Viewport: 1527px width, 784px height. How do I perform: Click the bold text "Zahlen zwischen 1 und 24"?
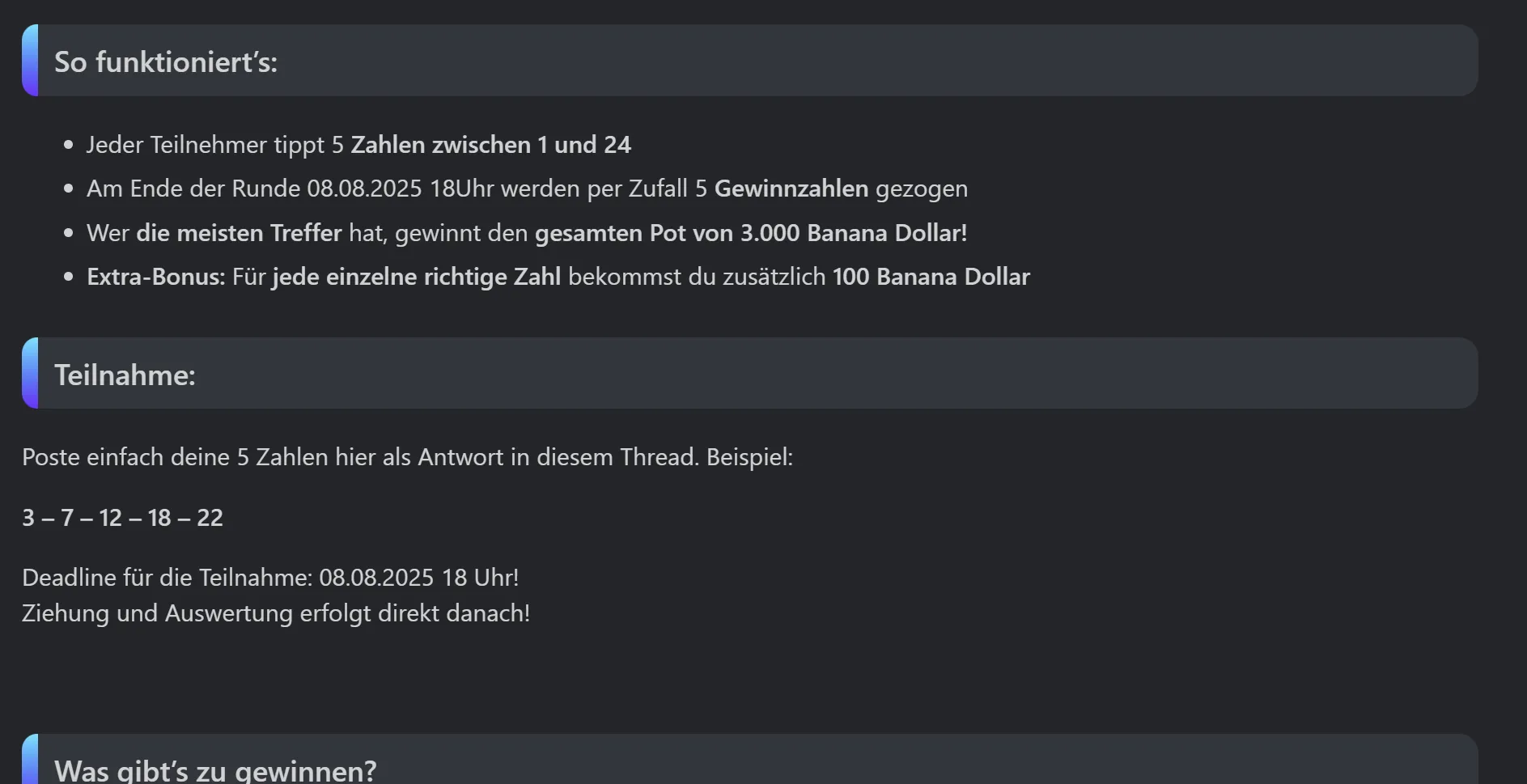click(x=490, y=145)
